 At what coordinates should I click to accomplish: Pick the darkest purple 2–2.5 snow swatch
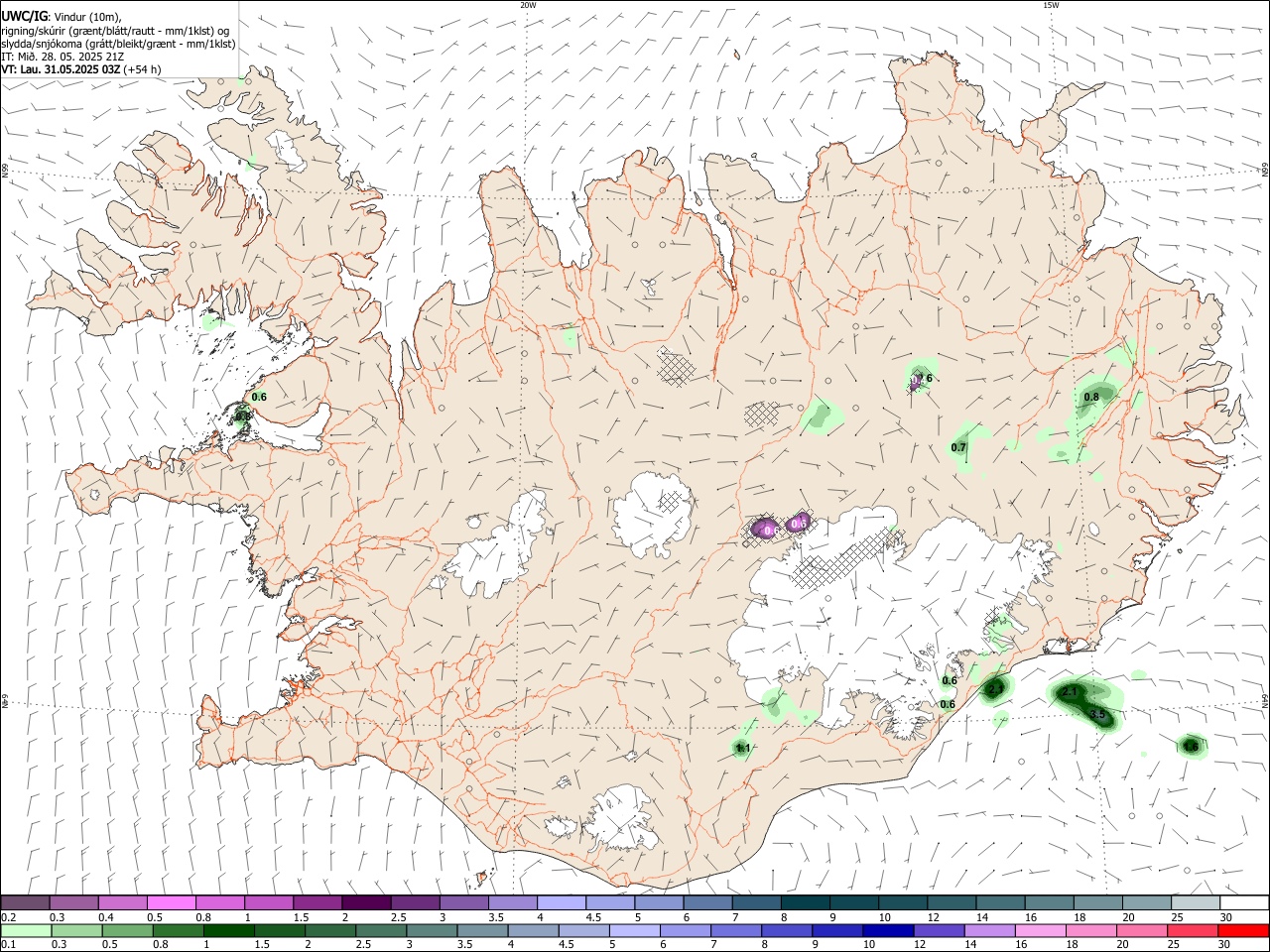(366, 902)
